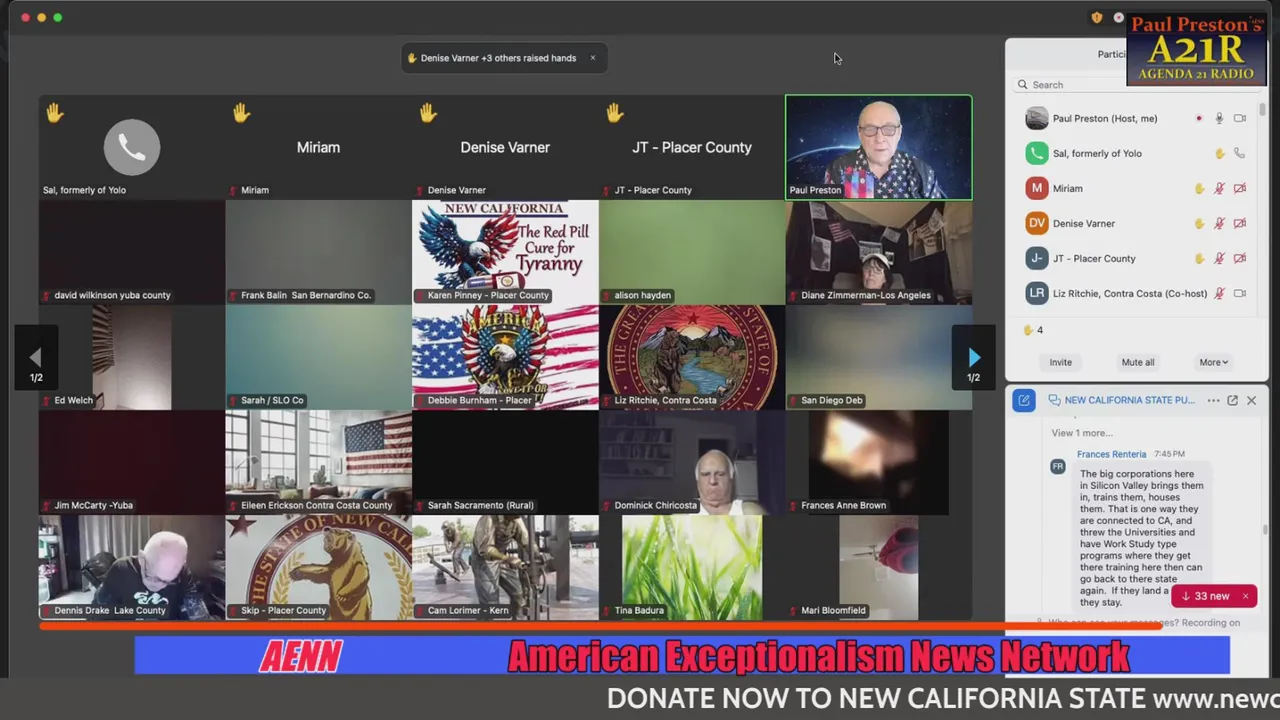This screenshot has height=720, width=1280.
Task: Click raised hand icon on Miriam's video tile
Action: pyautogui.click(x=241, y=113)
